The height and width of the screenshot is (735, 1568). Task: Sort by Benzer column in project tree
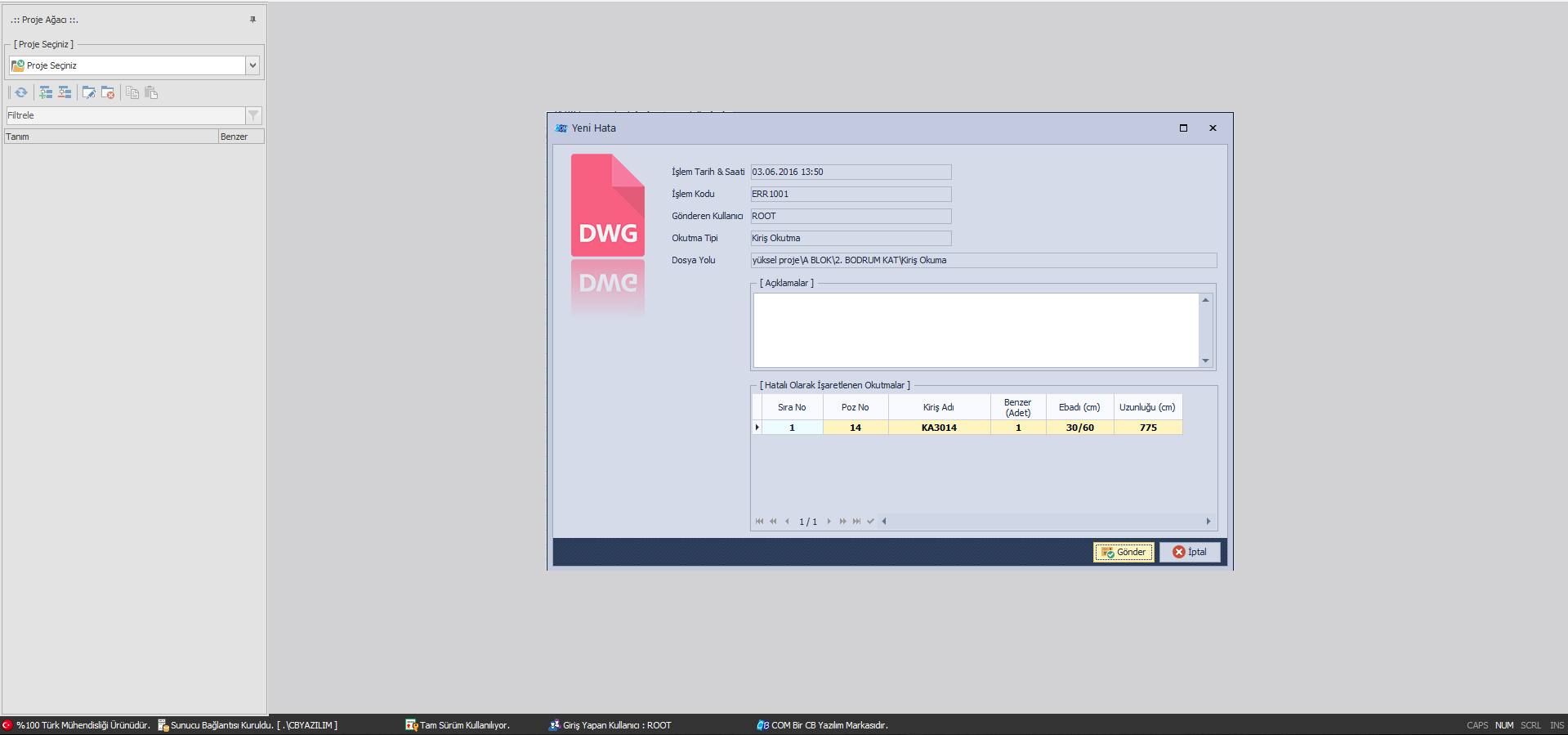pos(241,137)
